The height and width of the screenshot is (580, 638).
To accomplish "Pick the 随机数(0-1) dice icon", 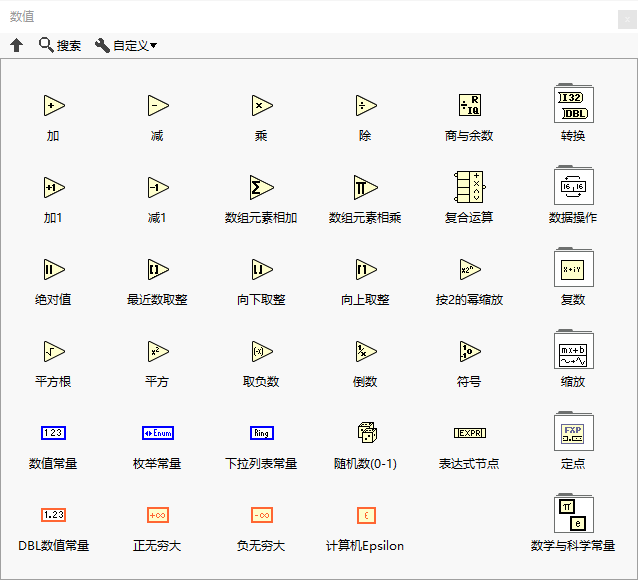I will (367, 432).
